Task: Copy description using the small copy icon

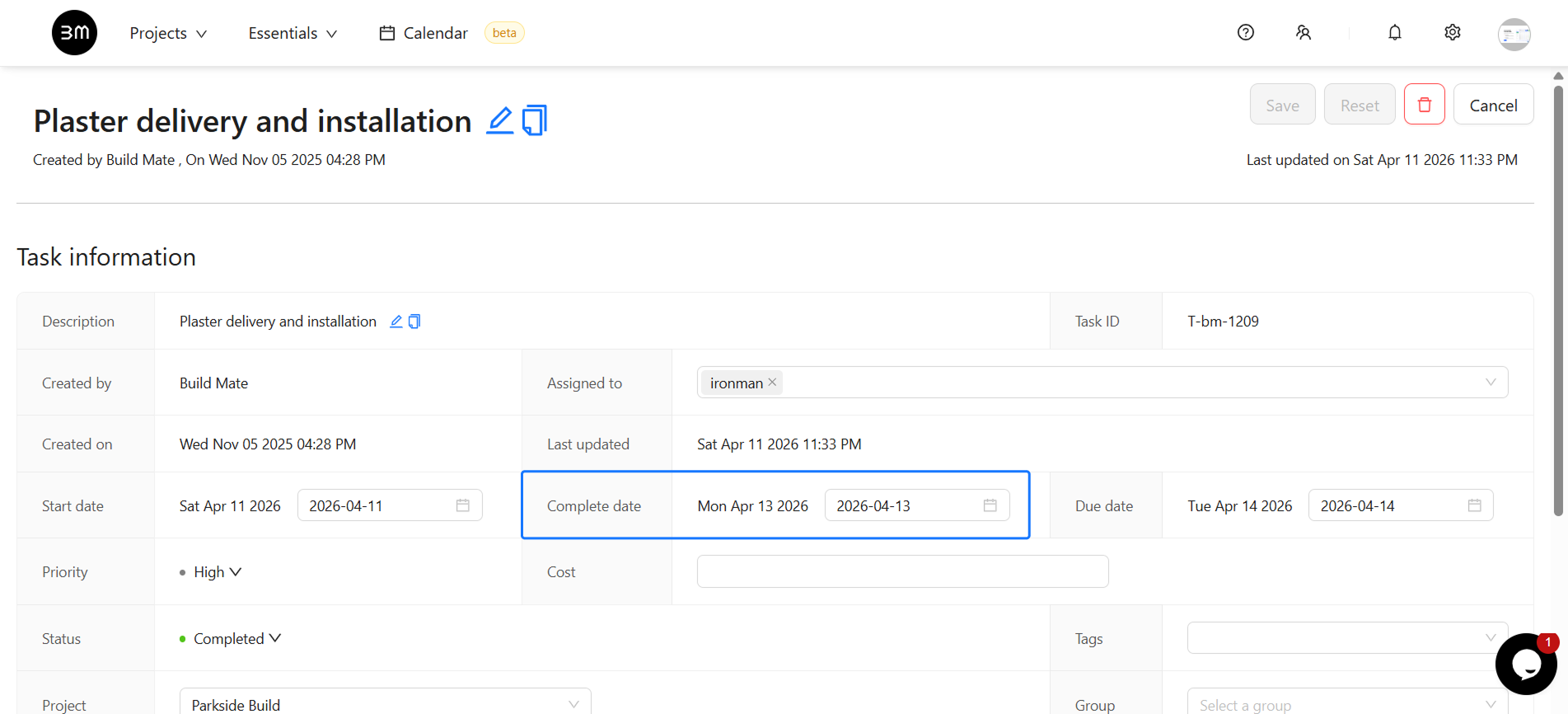Action: (x=414, y=322)
